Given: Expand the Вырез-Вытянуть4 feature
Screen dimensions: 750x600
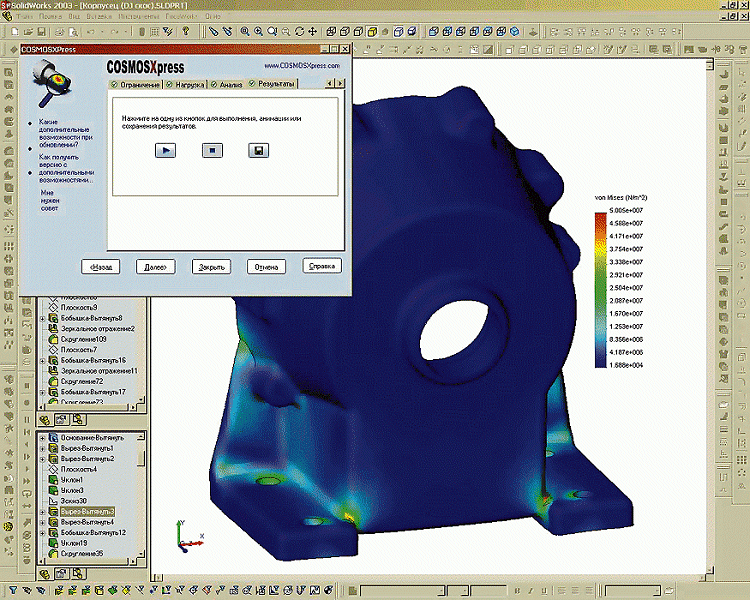Looking at the screenshot, I should 43,522.
